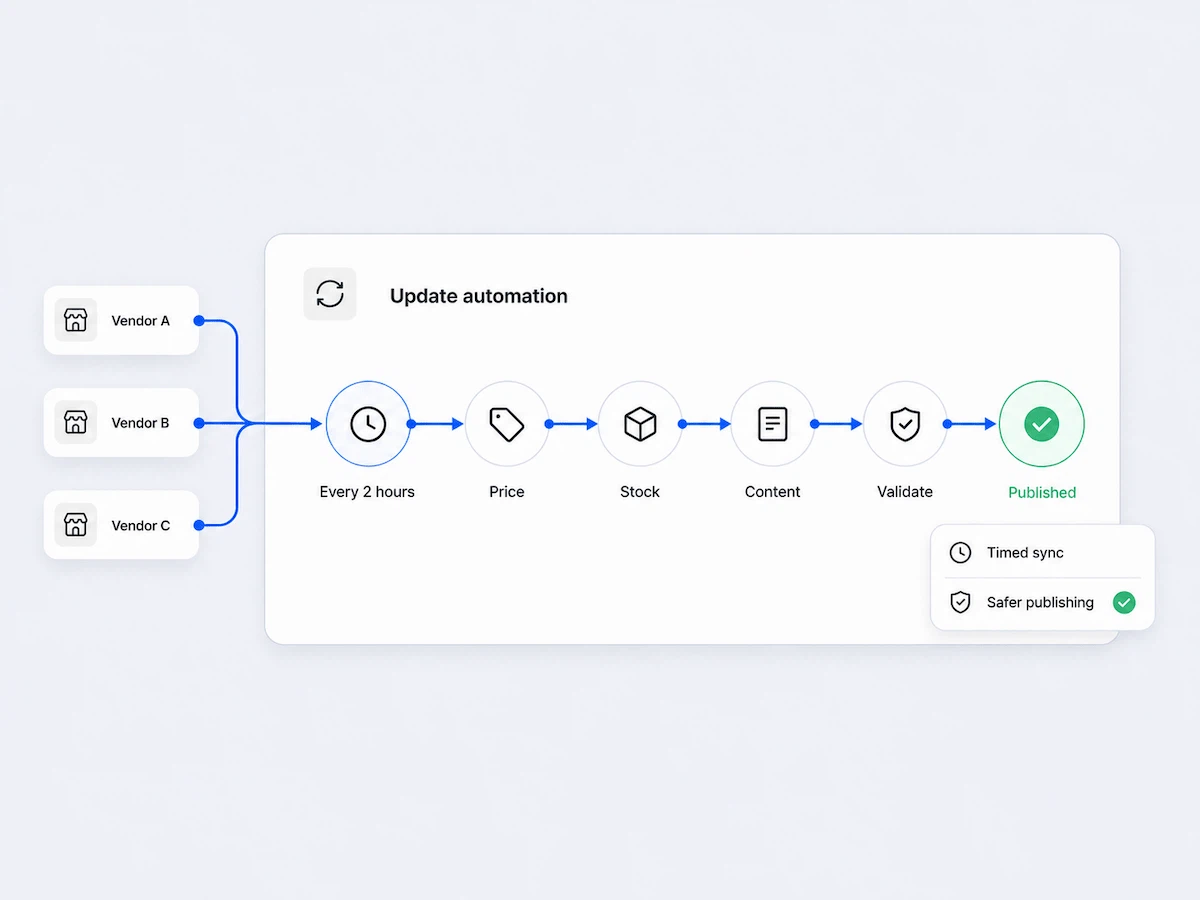Click the Update automation title
This screenshot has width=1200, height=900.
coord(479,296)
